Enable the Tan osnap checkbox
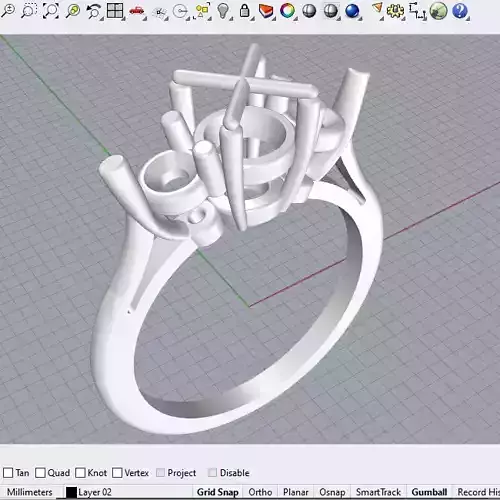The width and height of the screenshot is (500, 500). tap(8, 473)
